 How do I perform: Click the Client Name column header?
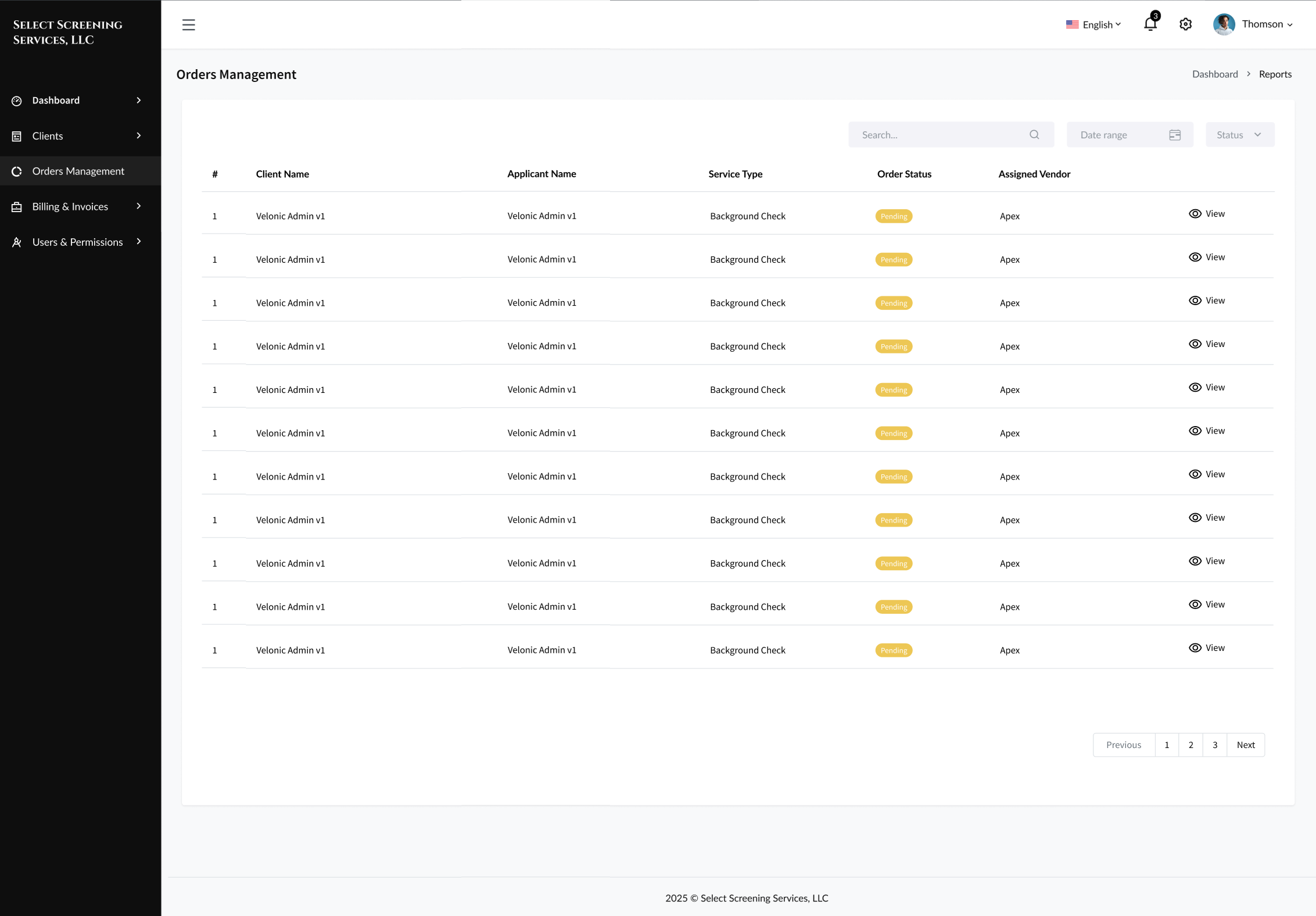(x=282, y=174)
